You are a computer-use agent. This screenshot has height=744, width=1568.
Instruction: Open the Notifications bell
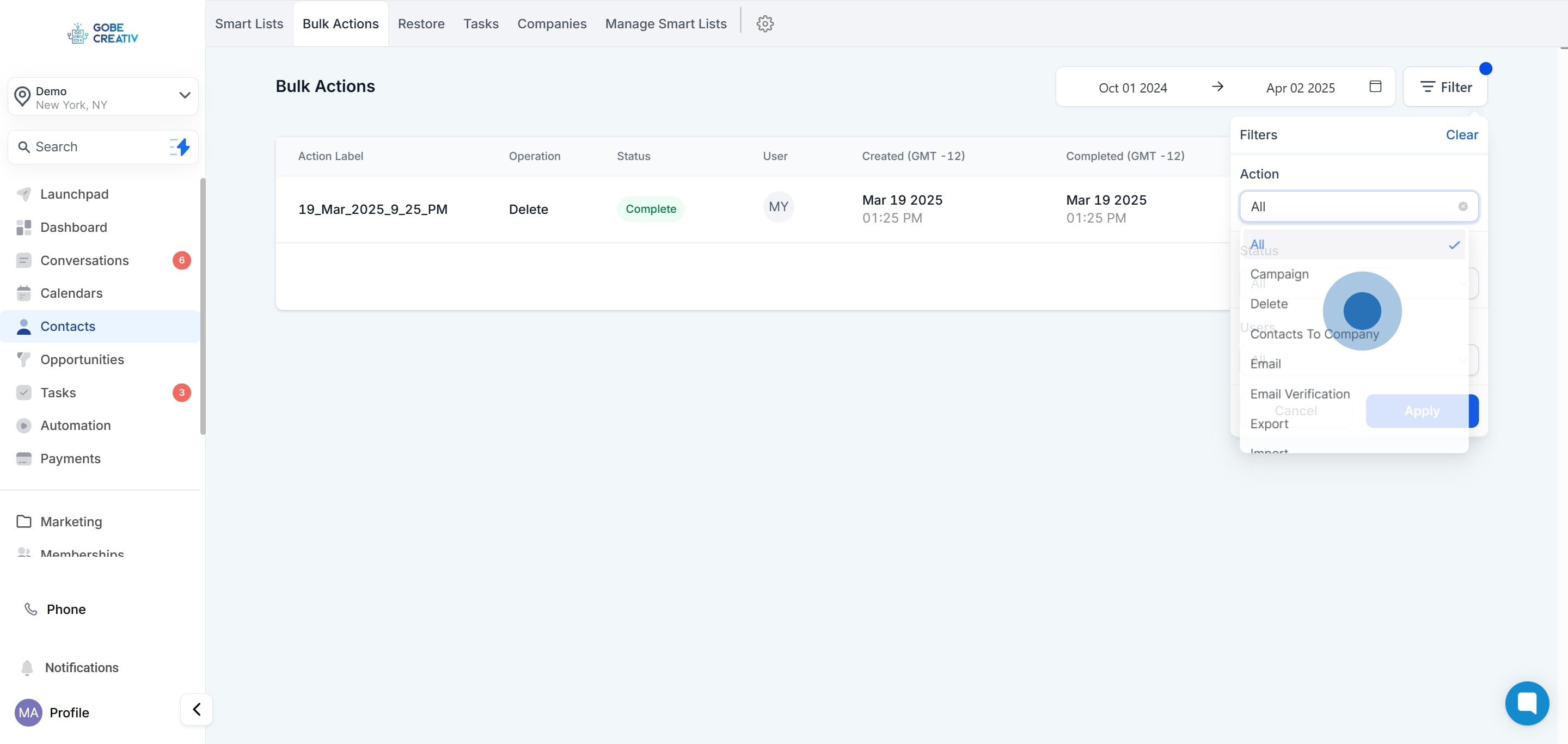[x=27, y=667]
